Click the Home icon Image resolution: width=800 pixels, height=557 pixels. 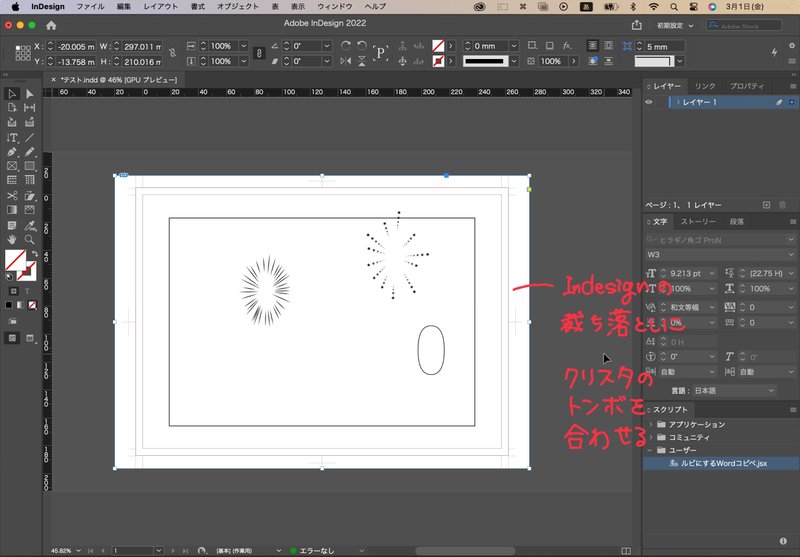51,25
